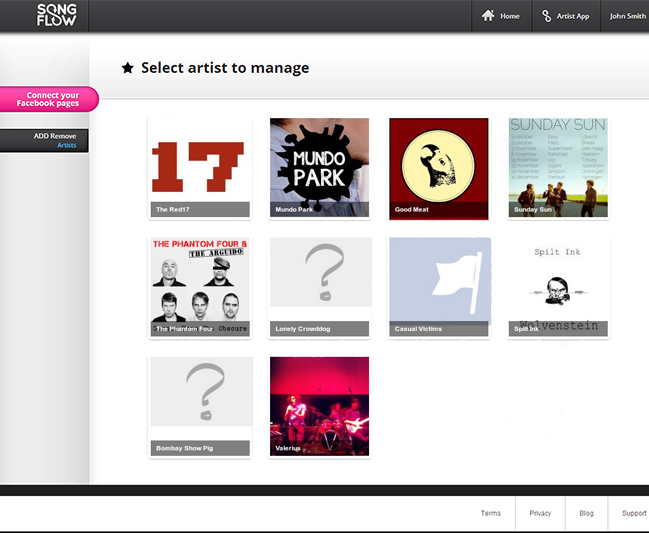Image resolution: width=649 pixels, height=533 pixels.
Task: Select The Phantom Four artist thumbnail
Action: tap(200, 287)
